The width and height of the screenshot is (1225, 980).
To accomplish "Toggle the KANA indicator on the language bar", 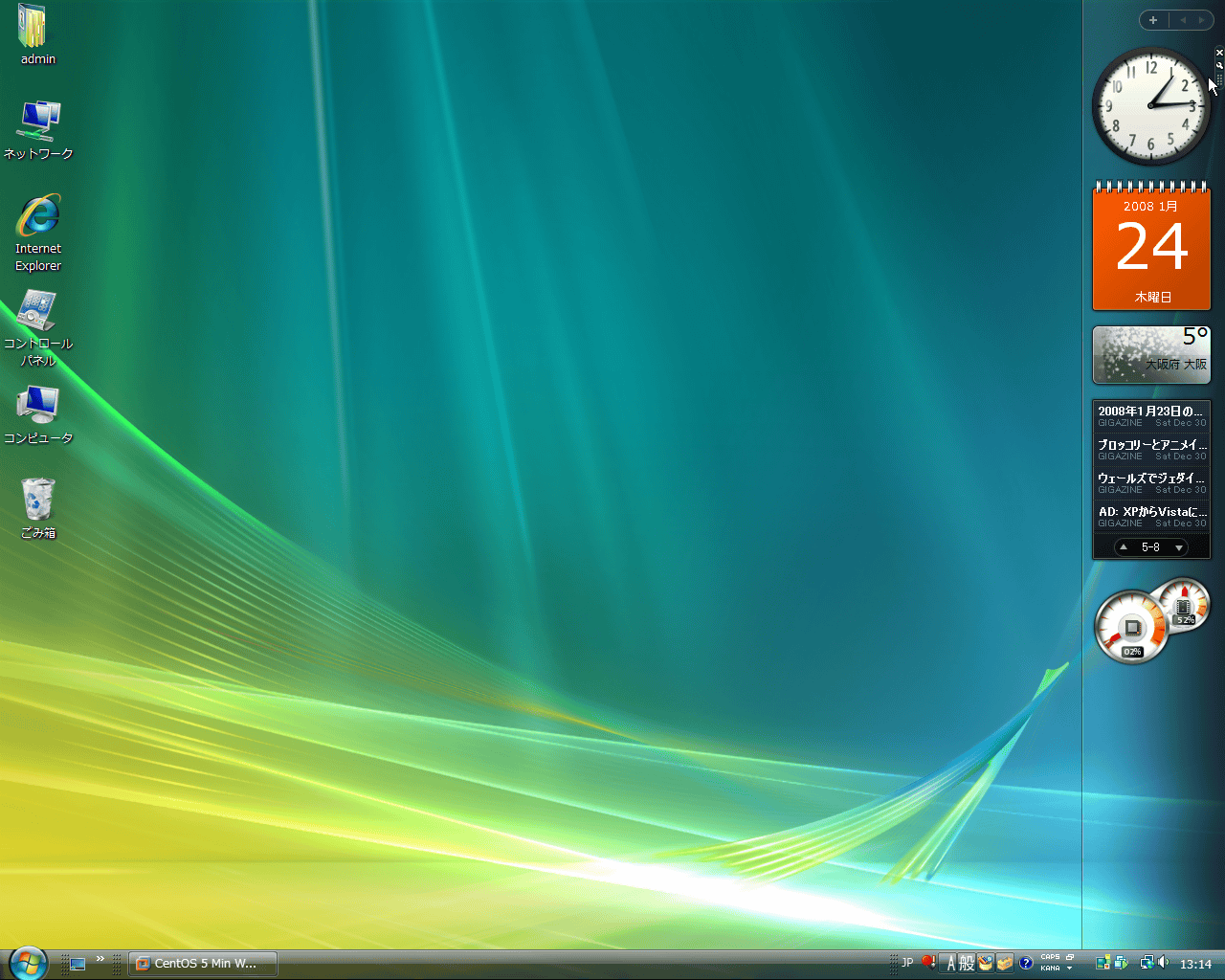I will click(1050, 968).
